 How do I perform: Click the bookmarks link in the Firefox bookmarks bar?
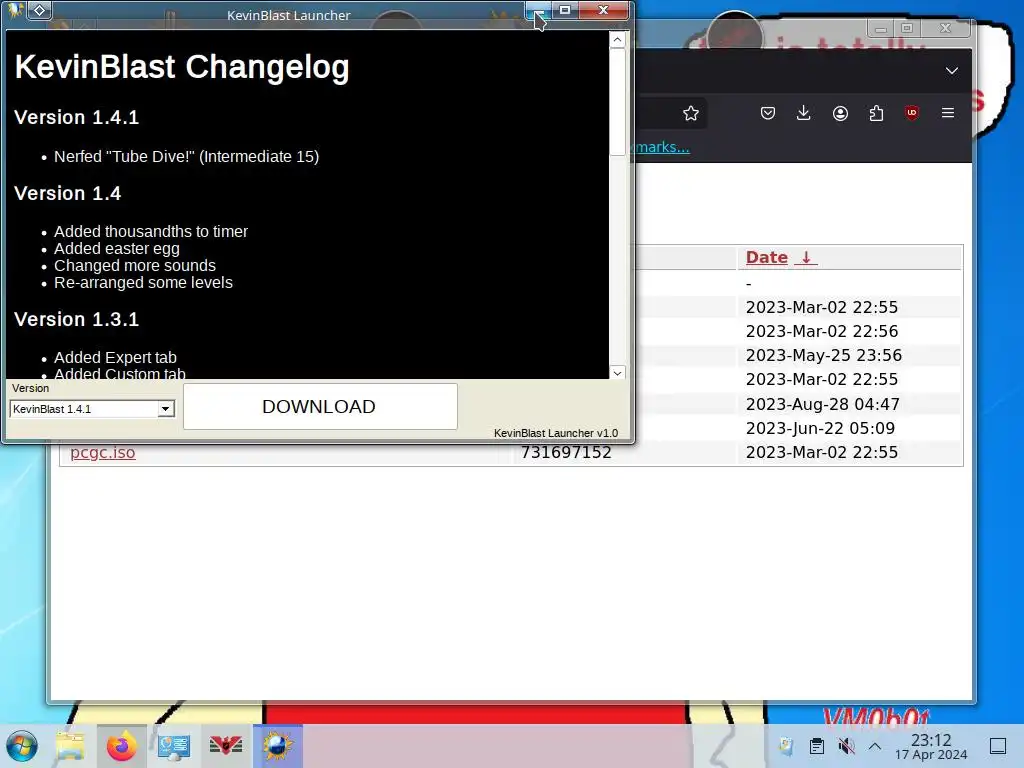coord(661,147)
